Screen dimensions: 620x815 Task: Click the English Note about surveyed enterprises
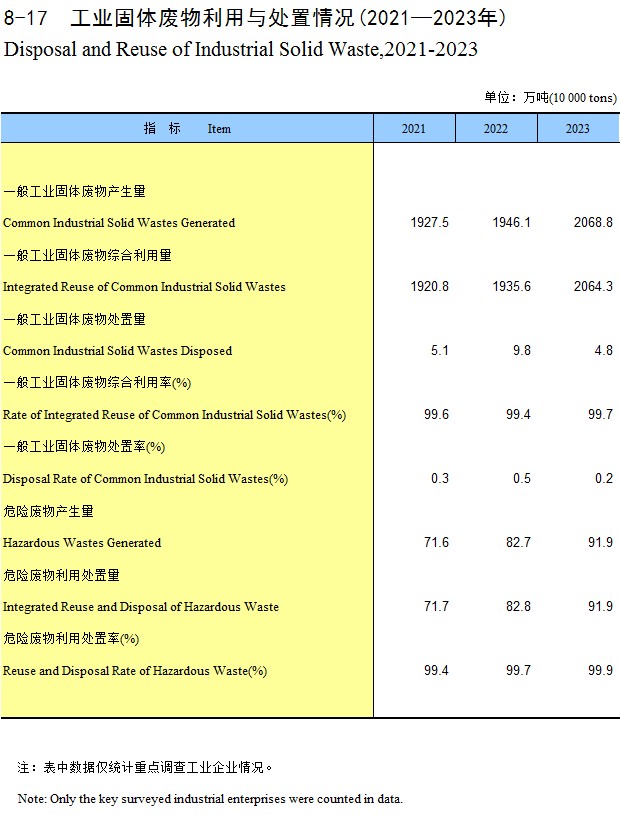pos(210,799)
